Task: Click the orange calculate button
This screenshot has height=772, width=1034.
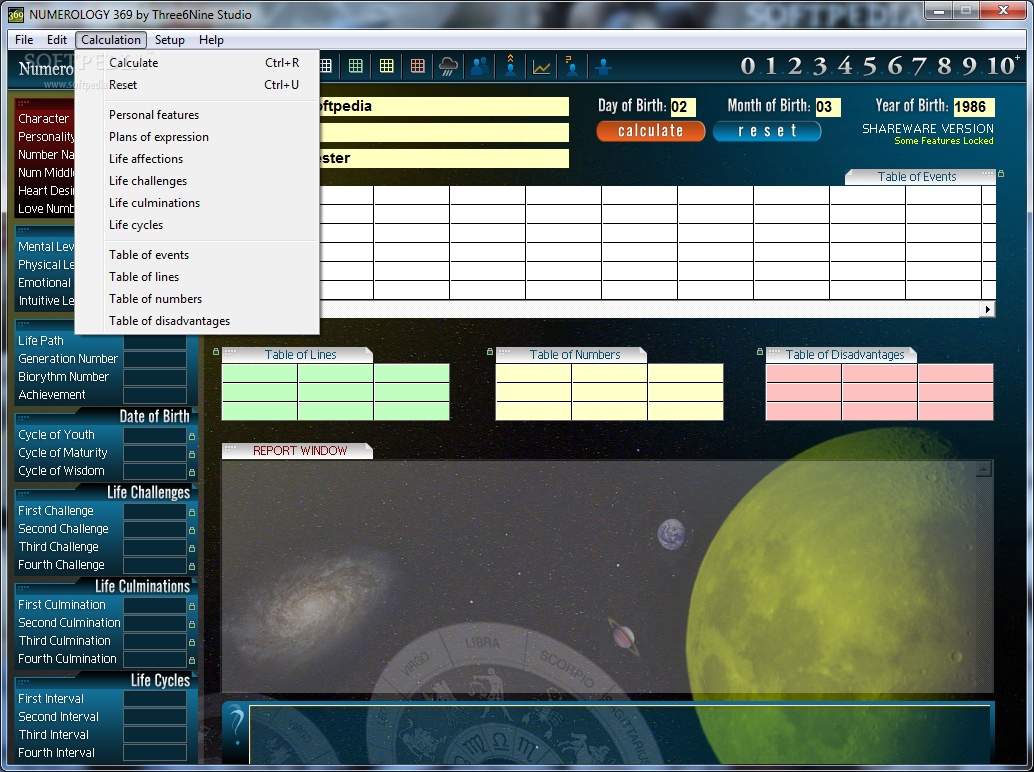Action: pyautogui.click(x=650, y=131)
